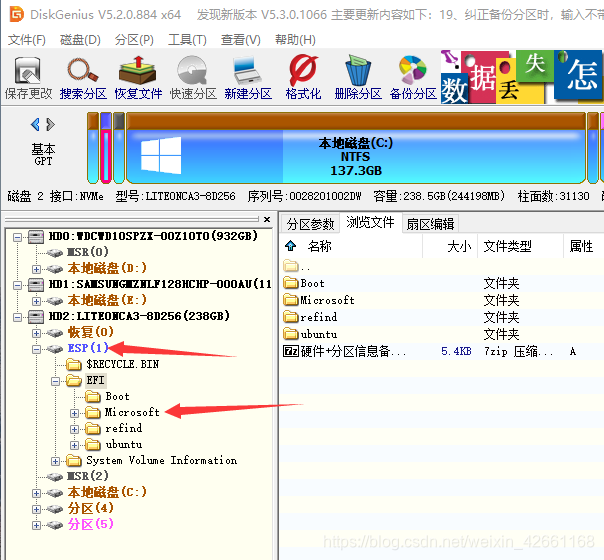Image resolution: width=604 pixels, height=560 pixels.
Task: Switch to the 浏览文件 tab
Action: 370,222
